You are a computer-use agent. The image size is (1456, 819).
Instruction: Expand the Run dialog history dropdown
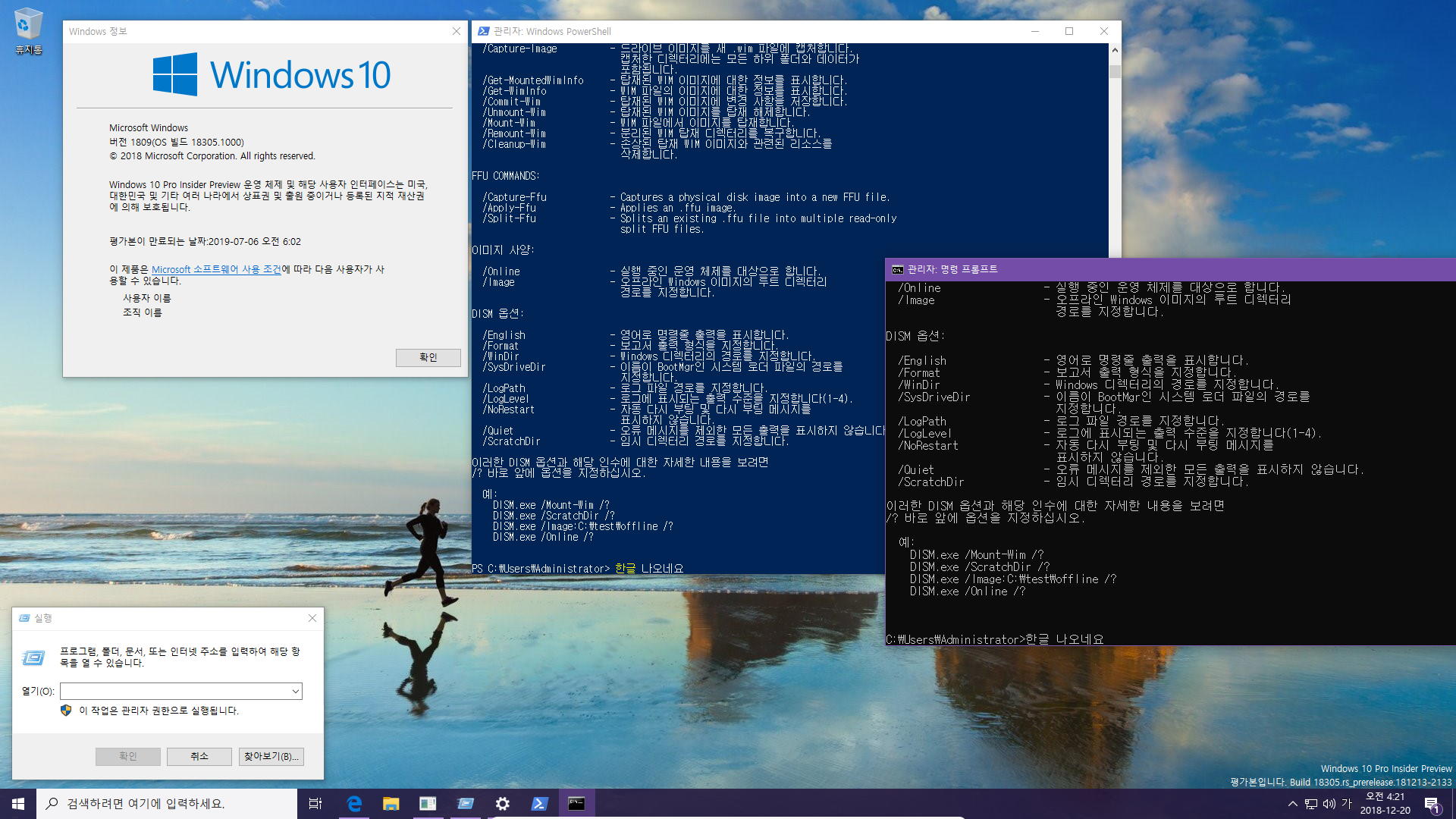point(296,691)
